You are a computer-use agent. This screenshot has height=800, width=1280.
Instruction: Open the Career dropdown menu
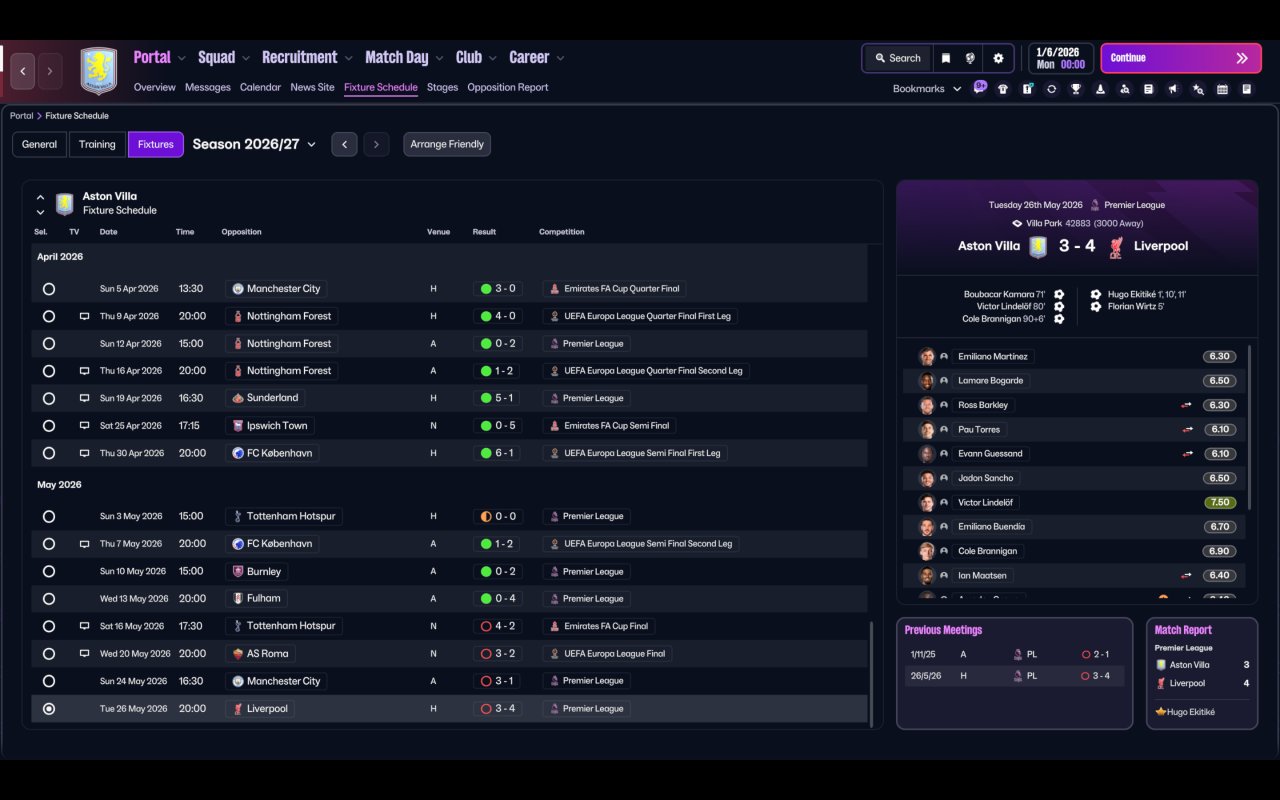pos(537,58)
